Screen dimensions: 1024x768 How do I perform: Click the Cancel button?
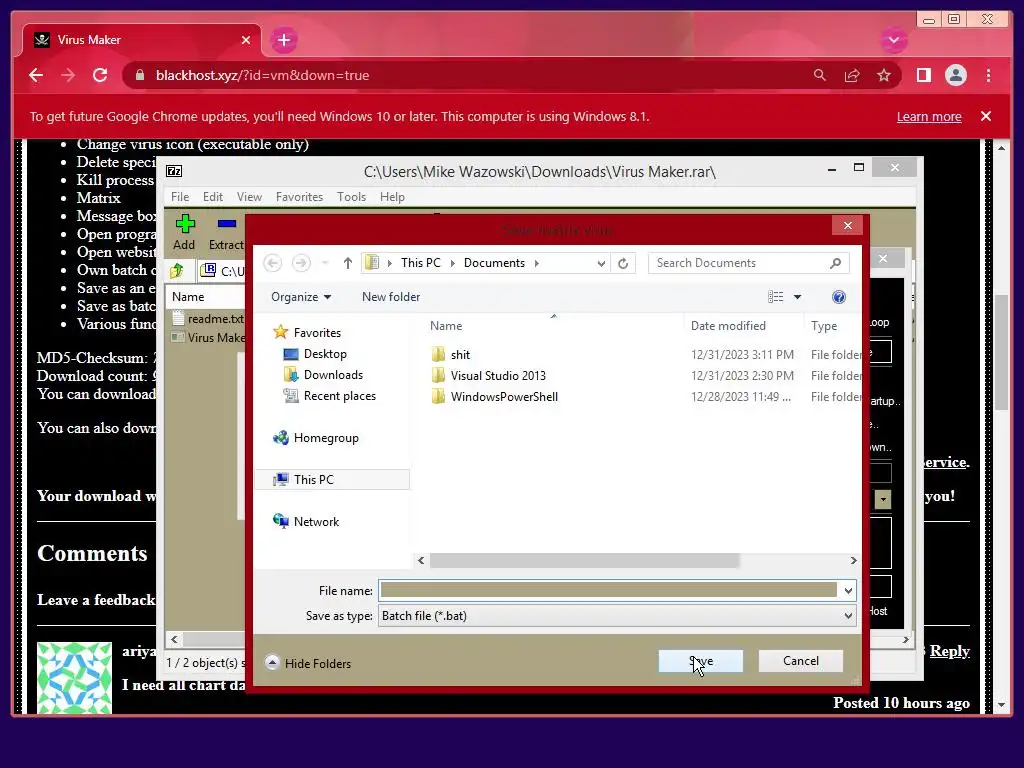pos(801,661)
